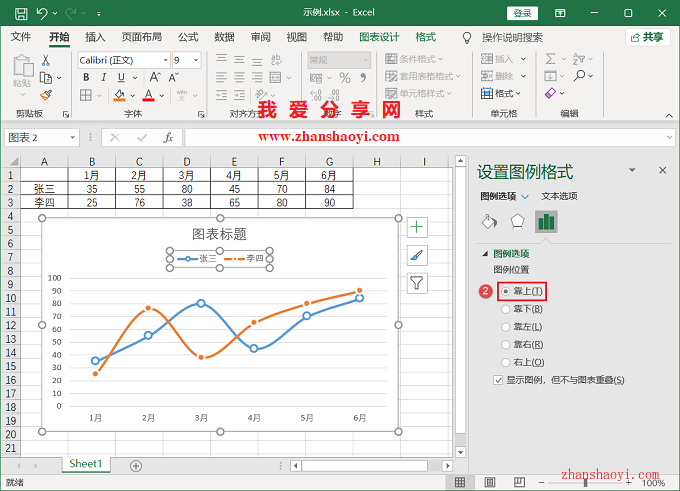Open Effects pentagon tab in pane
The width and height of the screenshot is (680, 491).
(517, 222)
